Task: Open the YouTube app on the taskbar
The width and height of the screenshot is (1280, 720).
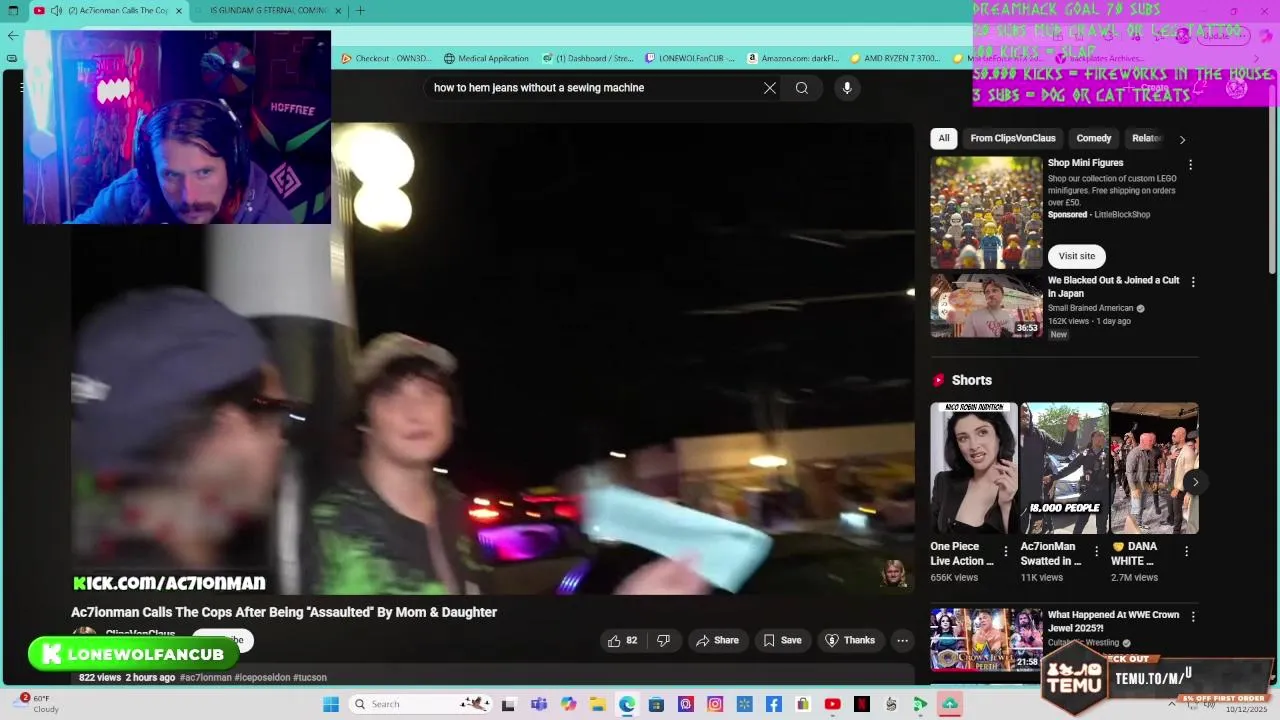Action: 832,704
